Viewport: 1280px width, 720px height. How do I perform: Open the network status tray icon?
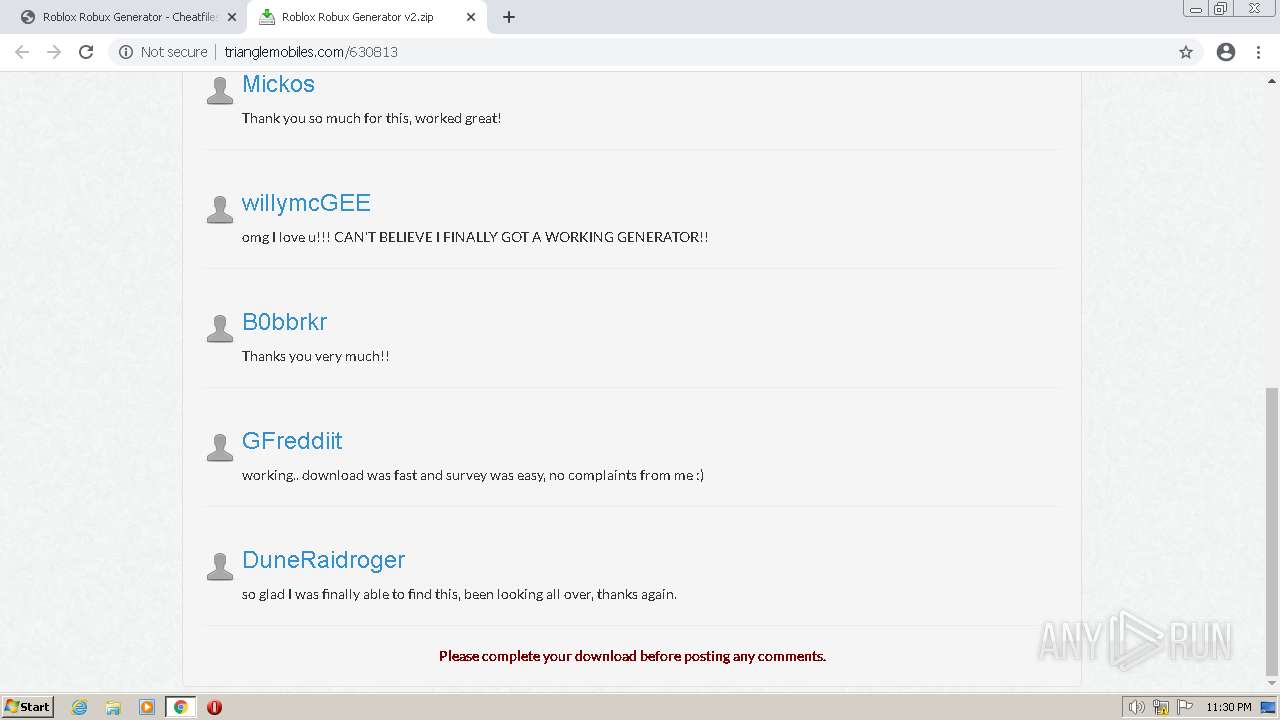pos(1161,707)
